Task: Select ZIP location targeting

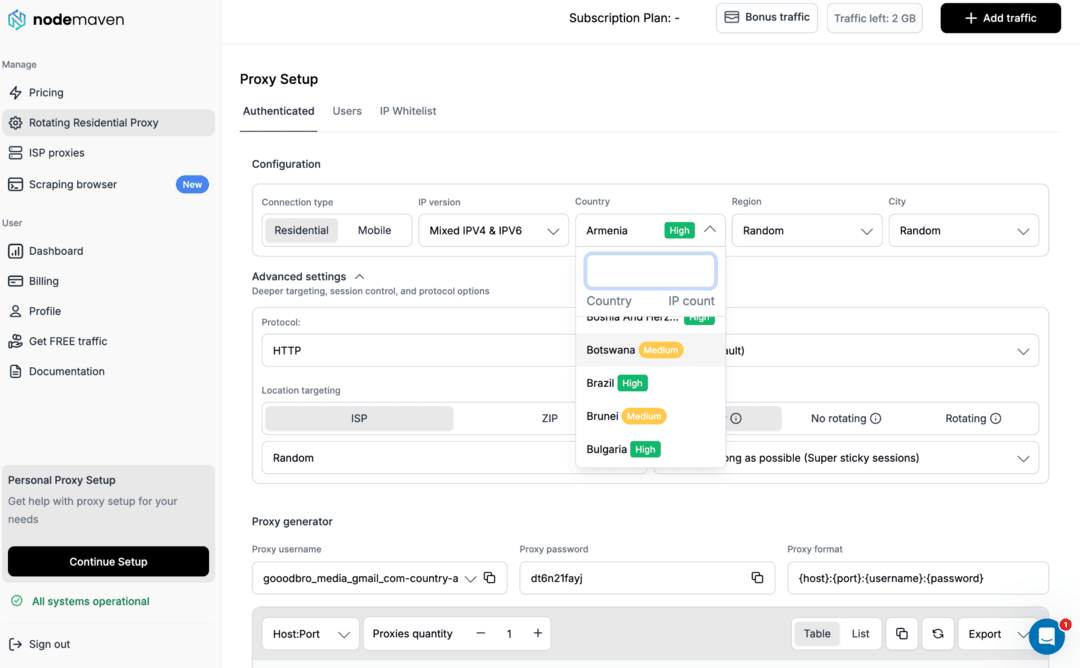Action: click(549, 418)
